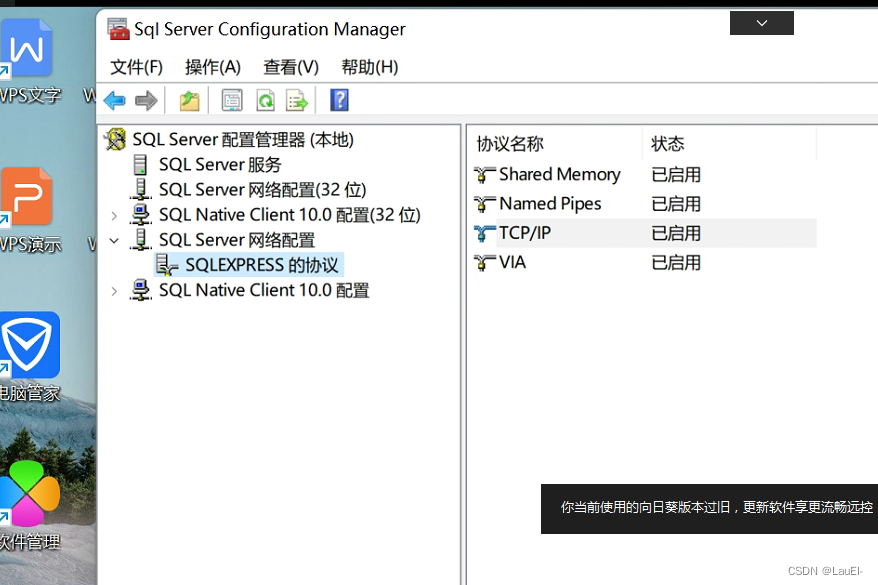Collapse the SQL Server 网络配置 tree node
Screen dimensions: 878x585
point(114,240)
